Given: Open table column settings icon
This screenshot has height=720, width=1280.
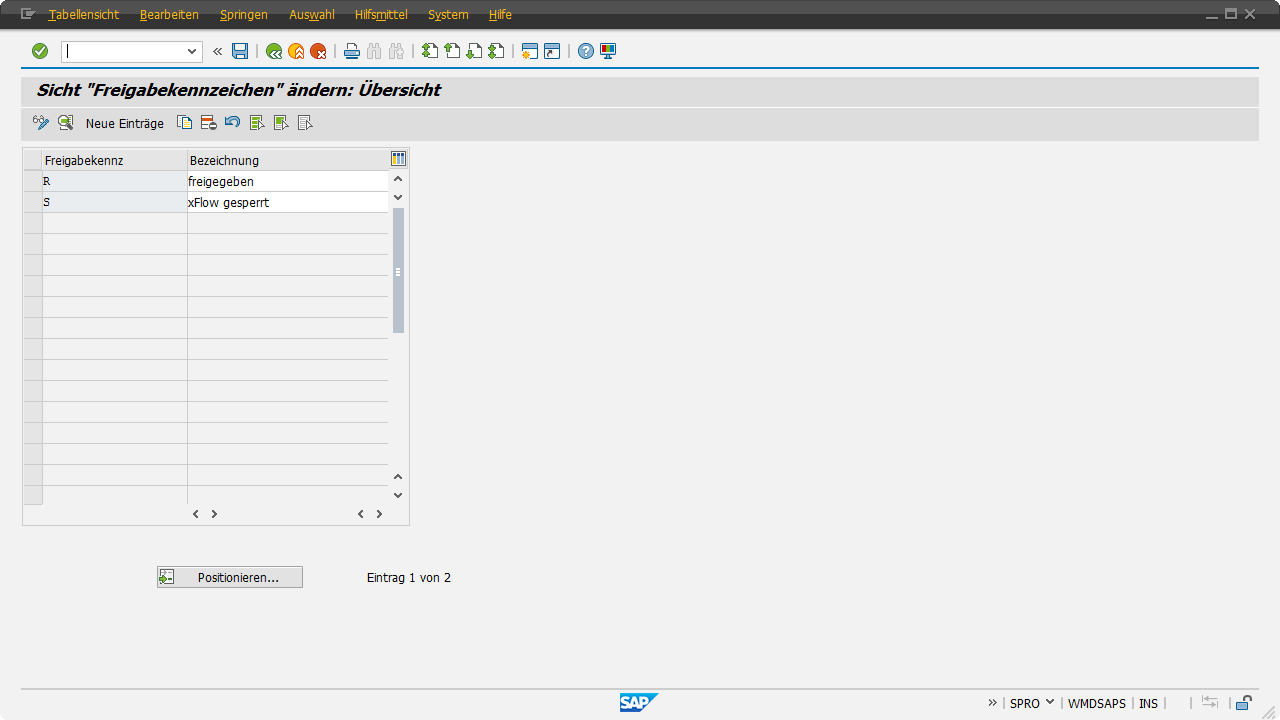Looking at the screenshot, I should point(398,159).
